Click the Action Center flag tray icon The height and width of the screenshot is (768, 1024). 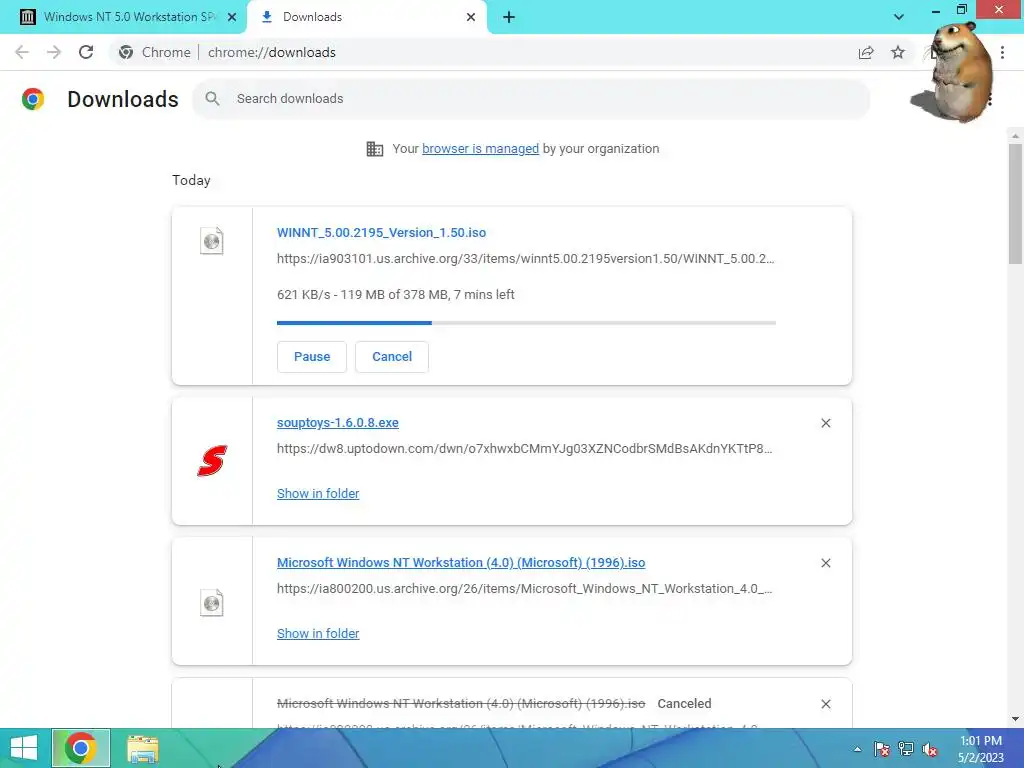coord(882,749)
